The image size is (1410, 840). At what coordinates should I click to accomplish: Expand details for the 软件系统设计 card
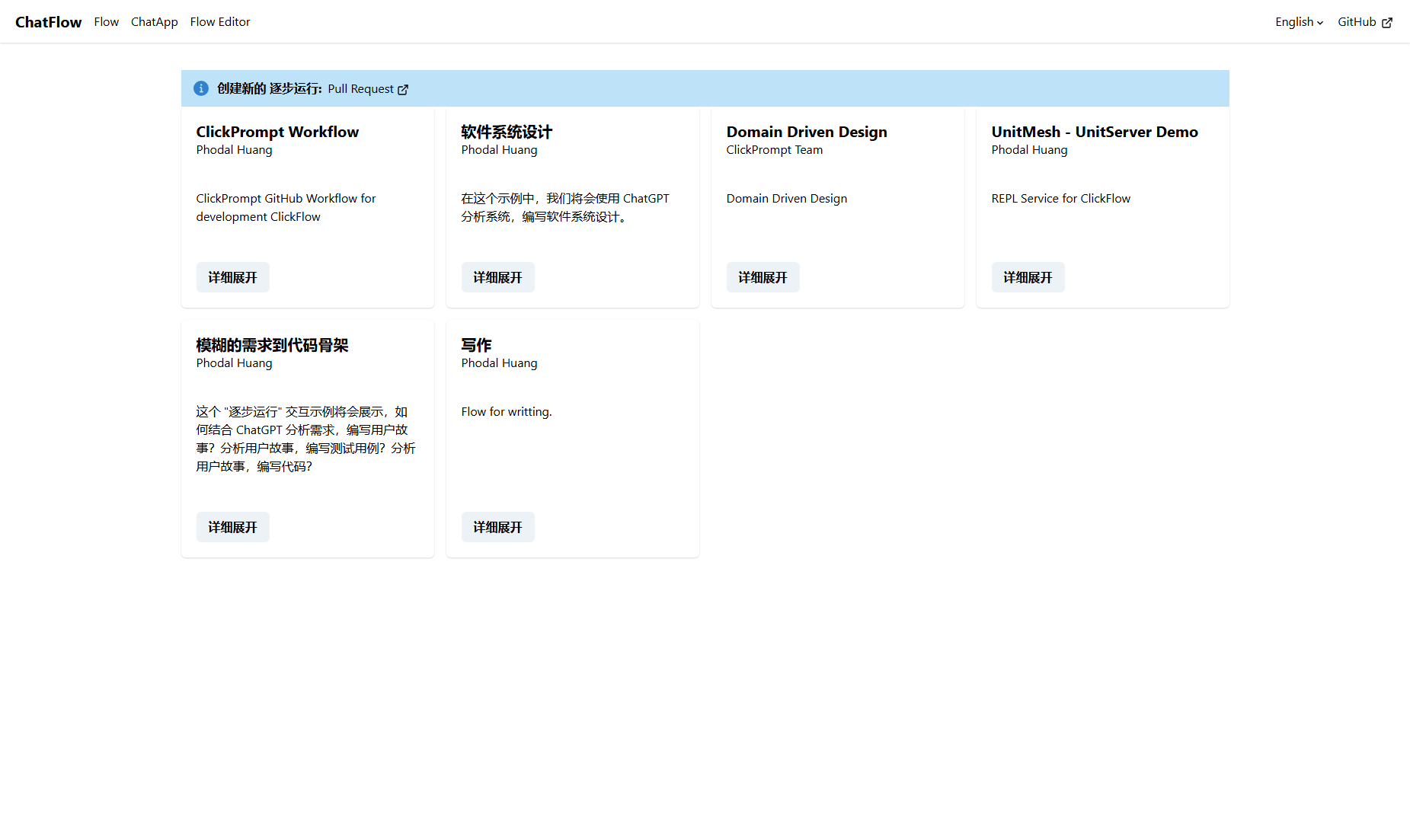click(x=498, y=277)
